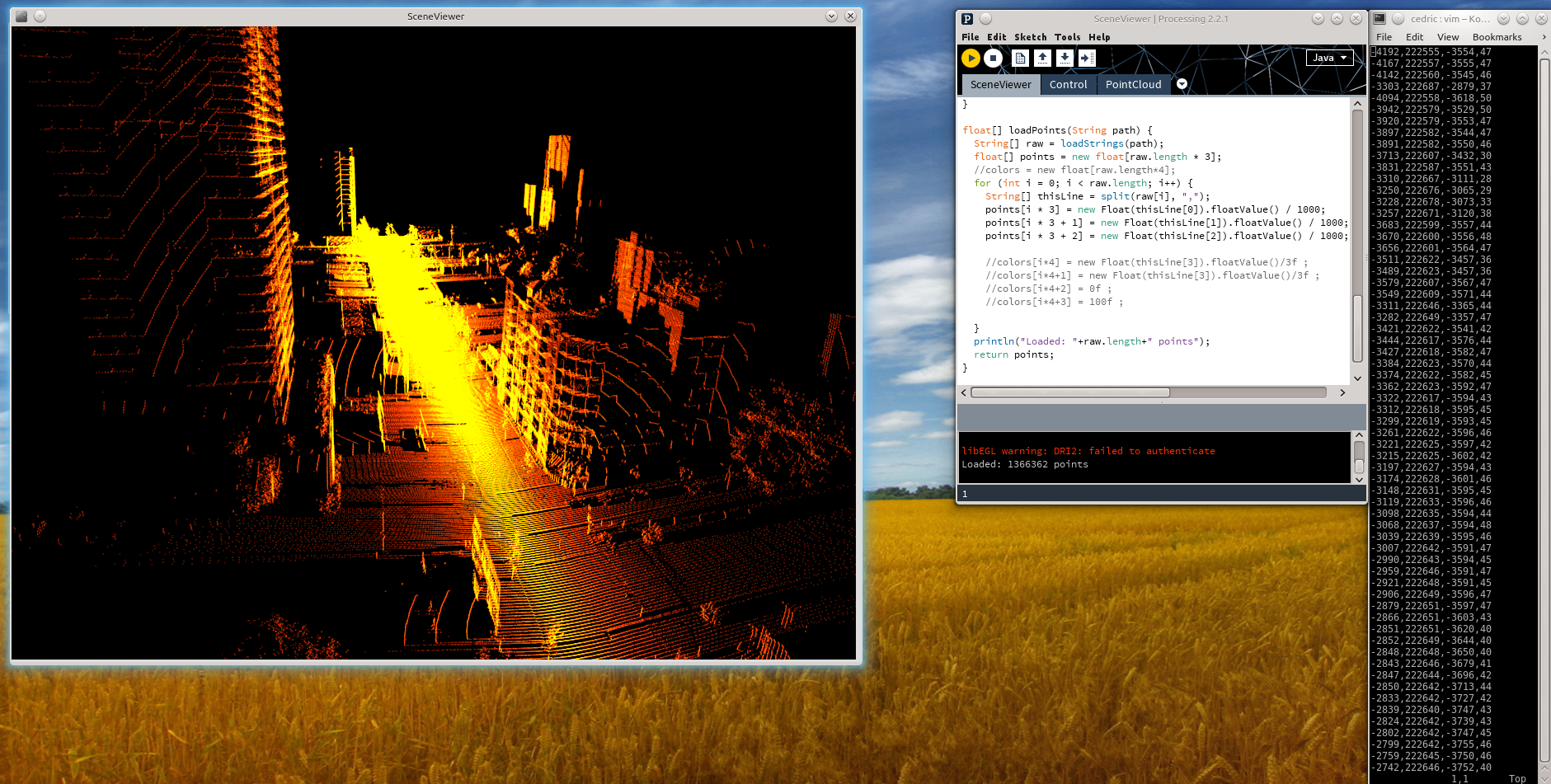This screenshot has height=784, width=1551.
Task: Click the New sketch page icon
Action: 1020,58
